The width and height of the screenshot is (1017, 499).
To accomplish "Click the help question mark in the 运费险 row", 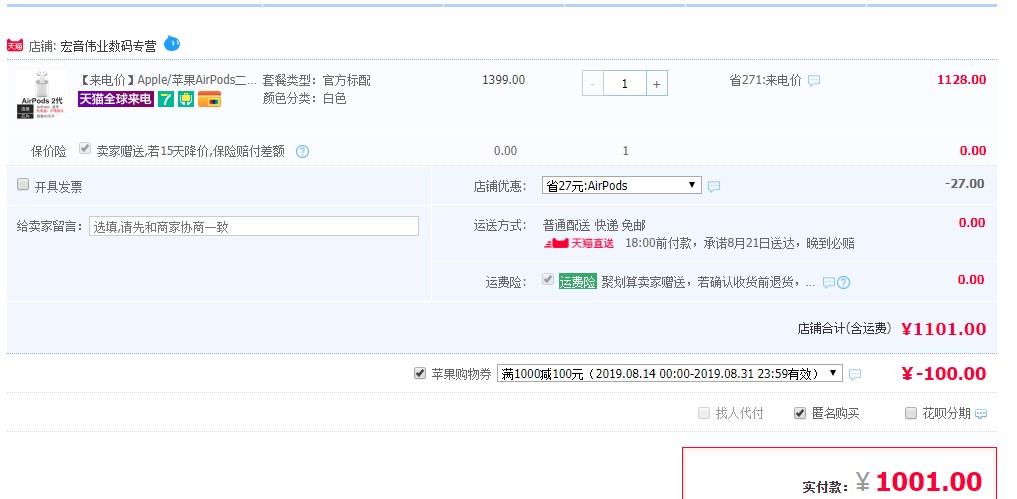I will coord(843,283).
